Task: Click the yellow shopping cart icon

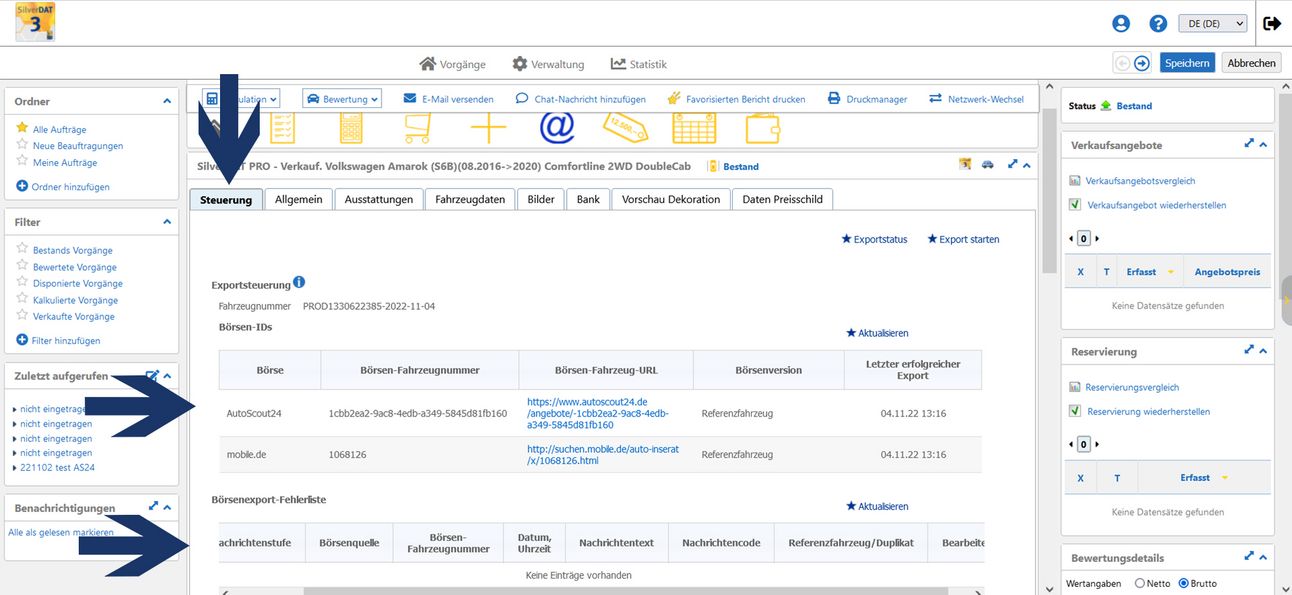Action: 418,128
